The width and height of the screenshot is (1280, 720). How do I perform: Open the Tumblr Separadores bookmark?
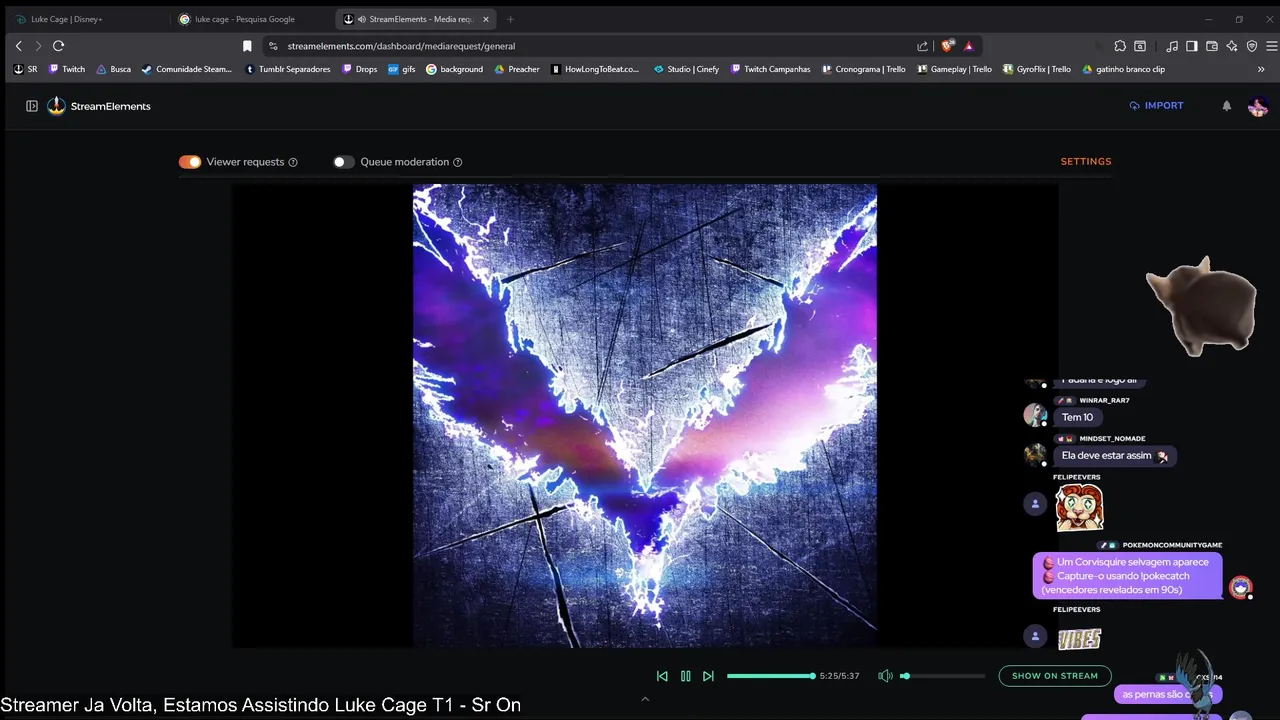click(x=288, y=70)
